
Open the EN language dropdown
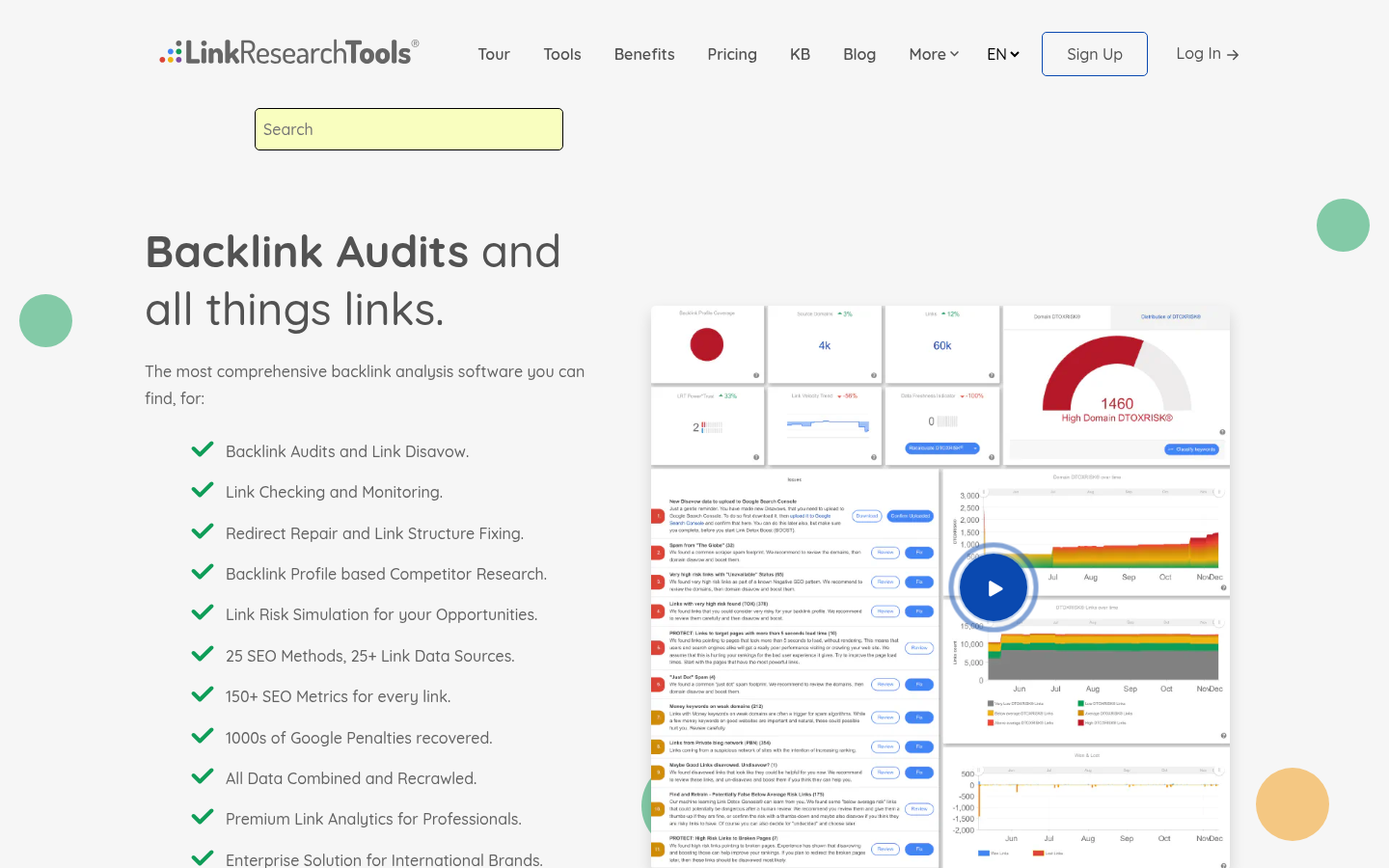pyautogui.click(x=1003, y=54)
